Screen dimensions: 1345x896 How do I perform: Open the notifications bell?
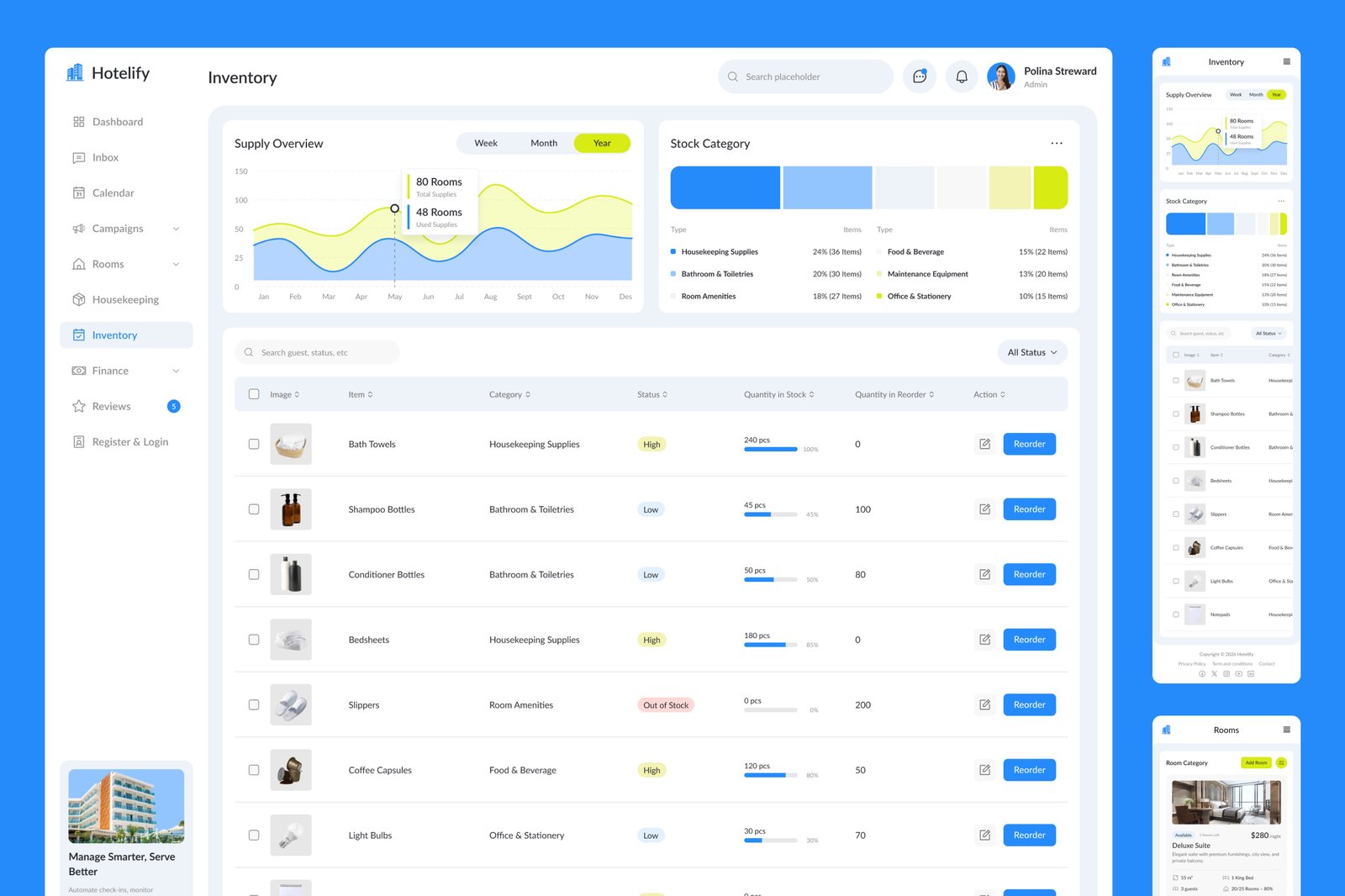(x=961, y=76)
